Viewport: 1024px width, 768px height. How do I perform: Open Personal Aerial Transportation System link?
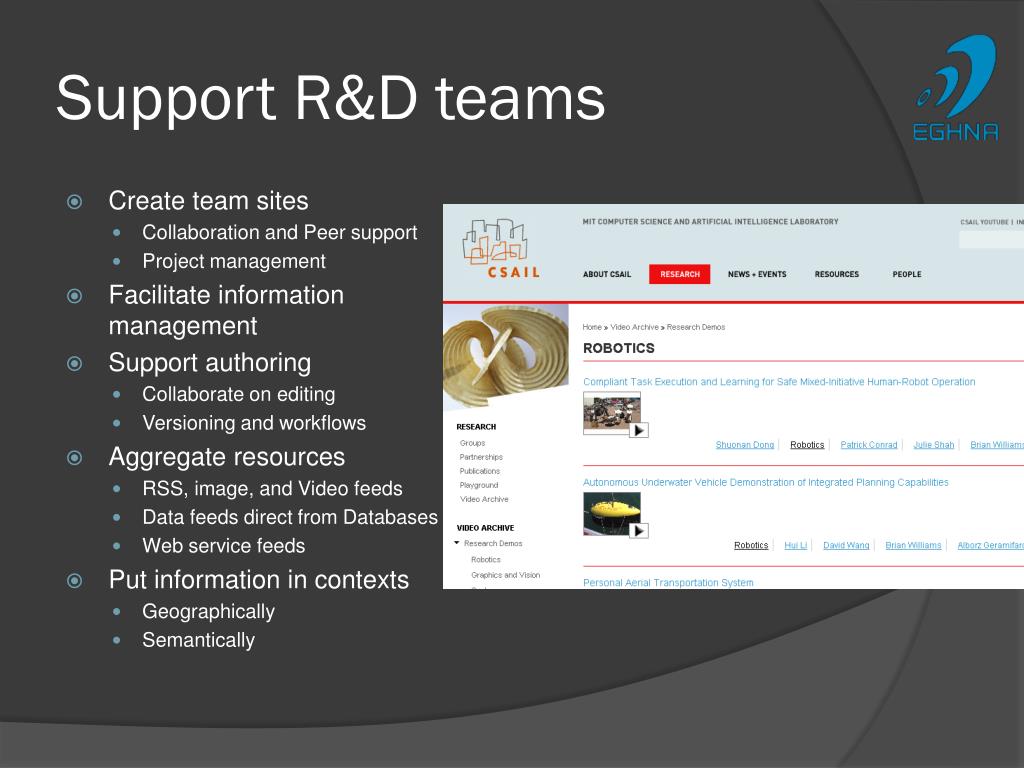pyautogui.click(x=668, y=583)
